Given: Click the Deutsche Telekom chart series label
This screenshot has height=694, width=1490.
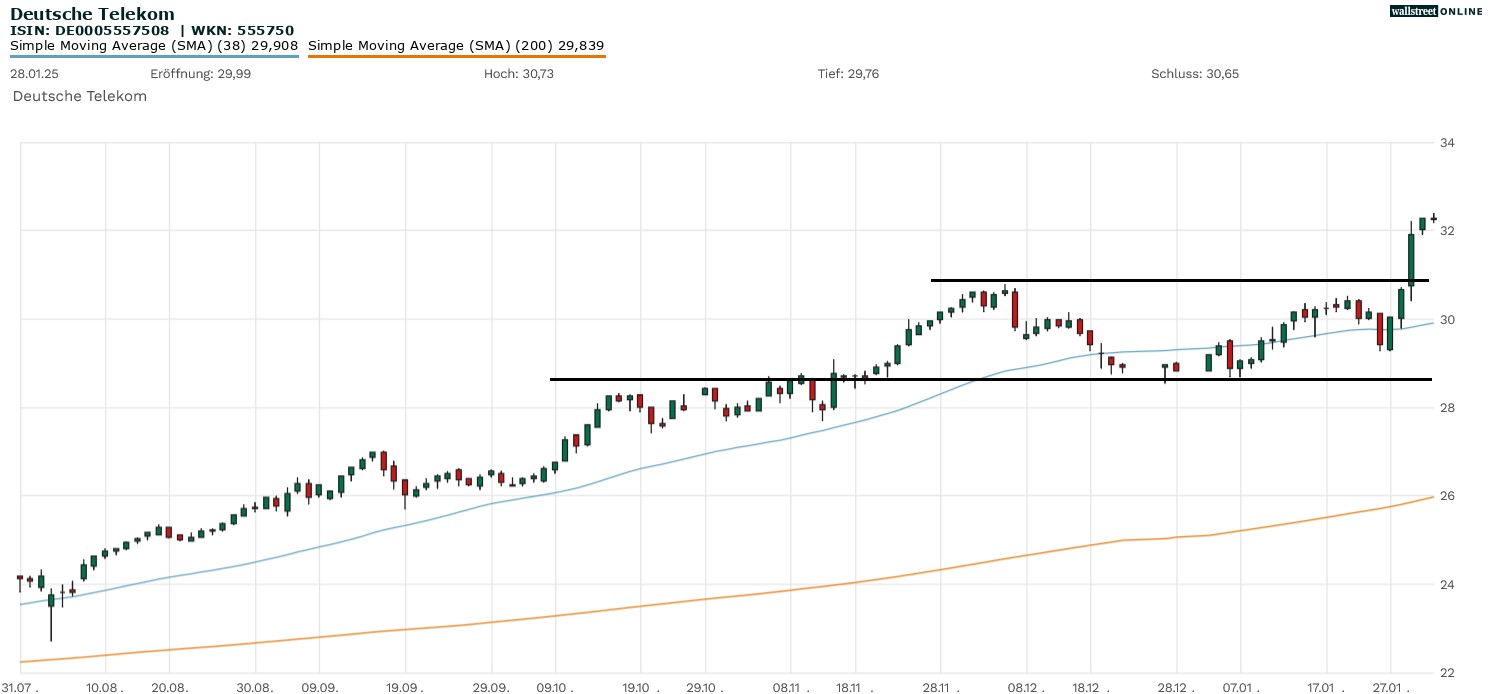Looking at the screenshot, I should coord(80,96).
